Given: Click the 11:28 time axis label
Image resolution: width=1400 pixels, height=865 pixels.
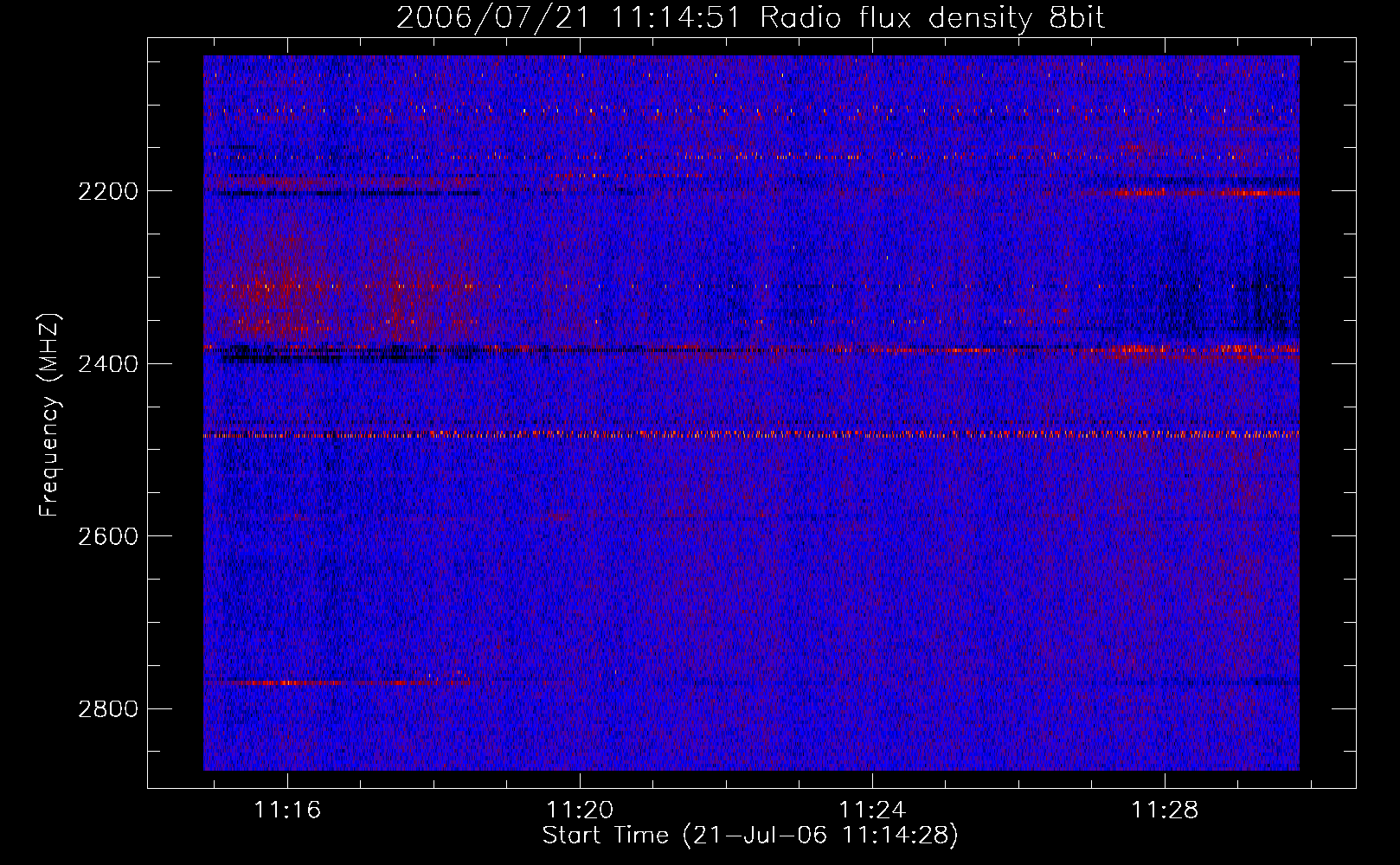Looking at the screenshot, I should 1165,810.
